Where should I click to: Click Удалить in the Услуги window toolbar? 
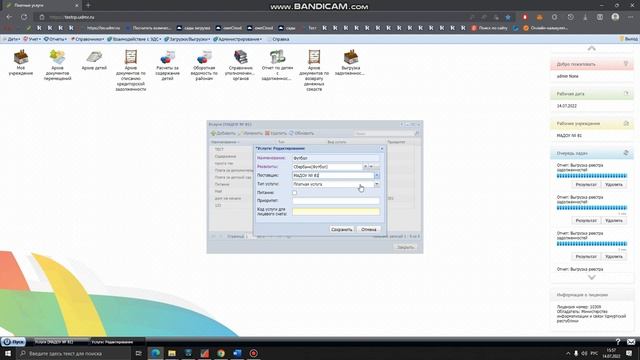(x=276, y=133)
